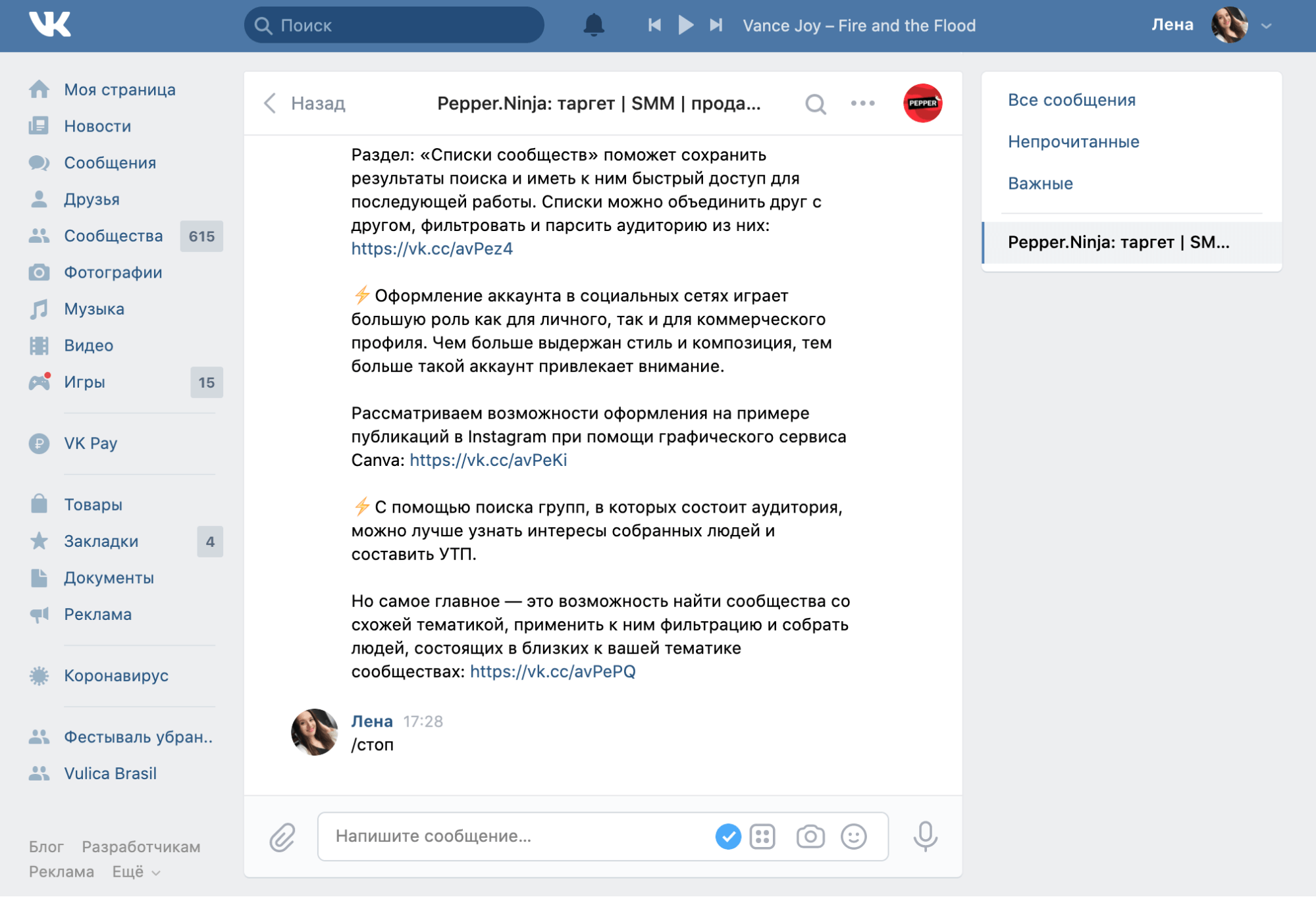Open the link https://vk.cc/avPez4
1316x897 pixels.
tap(432, 249)
